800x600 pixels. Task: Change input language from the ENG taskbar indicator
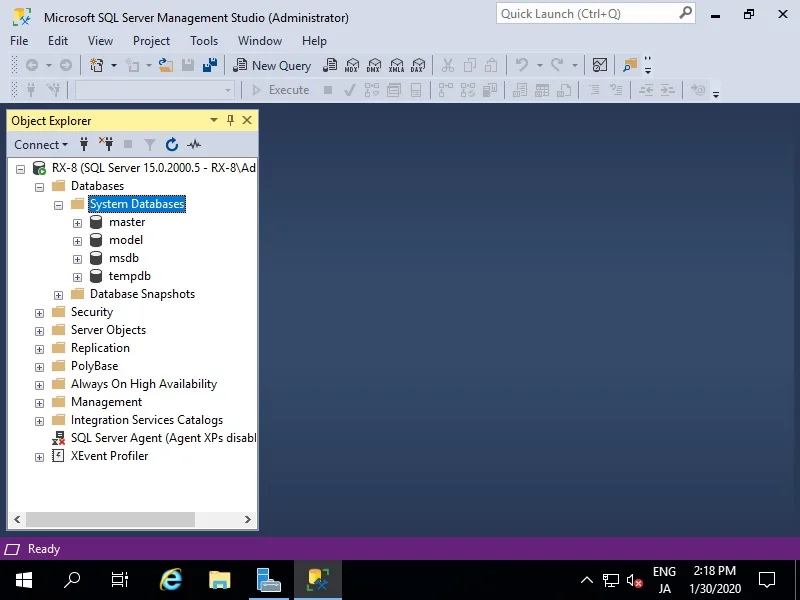point(664,579)
